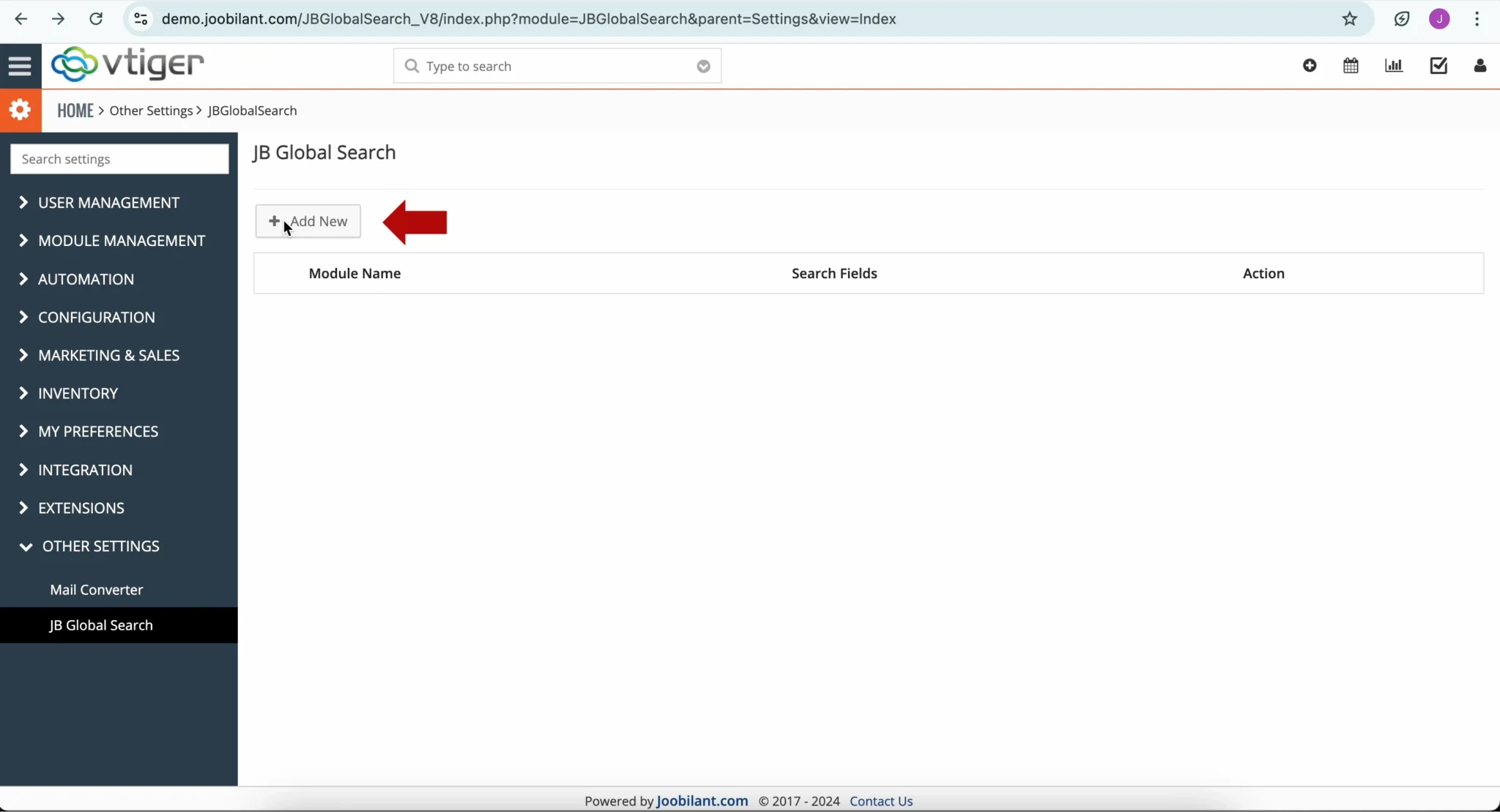Type in the Search settings field
1500x812 pixels.
pyautogui.click(x=119, y=159)
